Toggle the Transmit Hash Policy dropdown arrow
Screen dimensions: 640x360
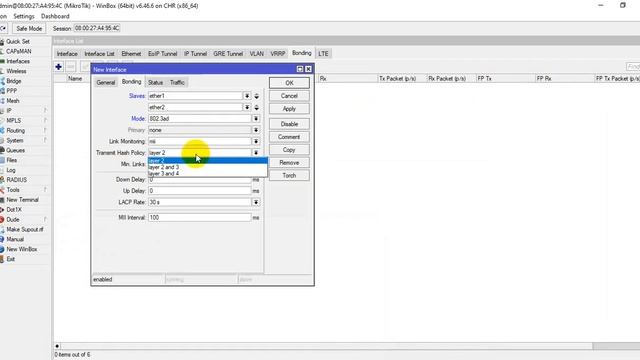click(x=256, y=153)
